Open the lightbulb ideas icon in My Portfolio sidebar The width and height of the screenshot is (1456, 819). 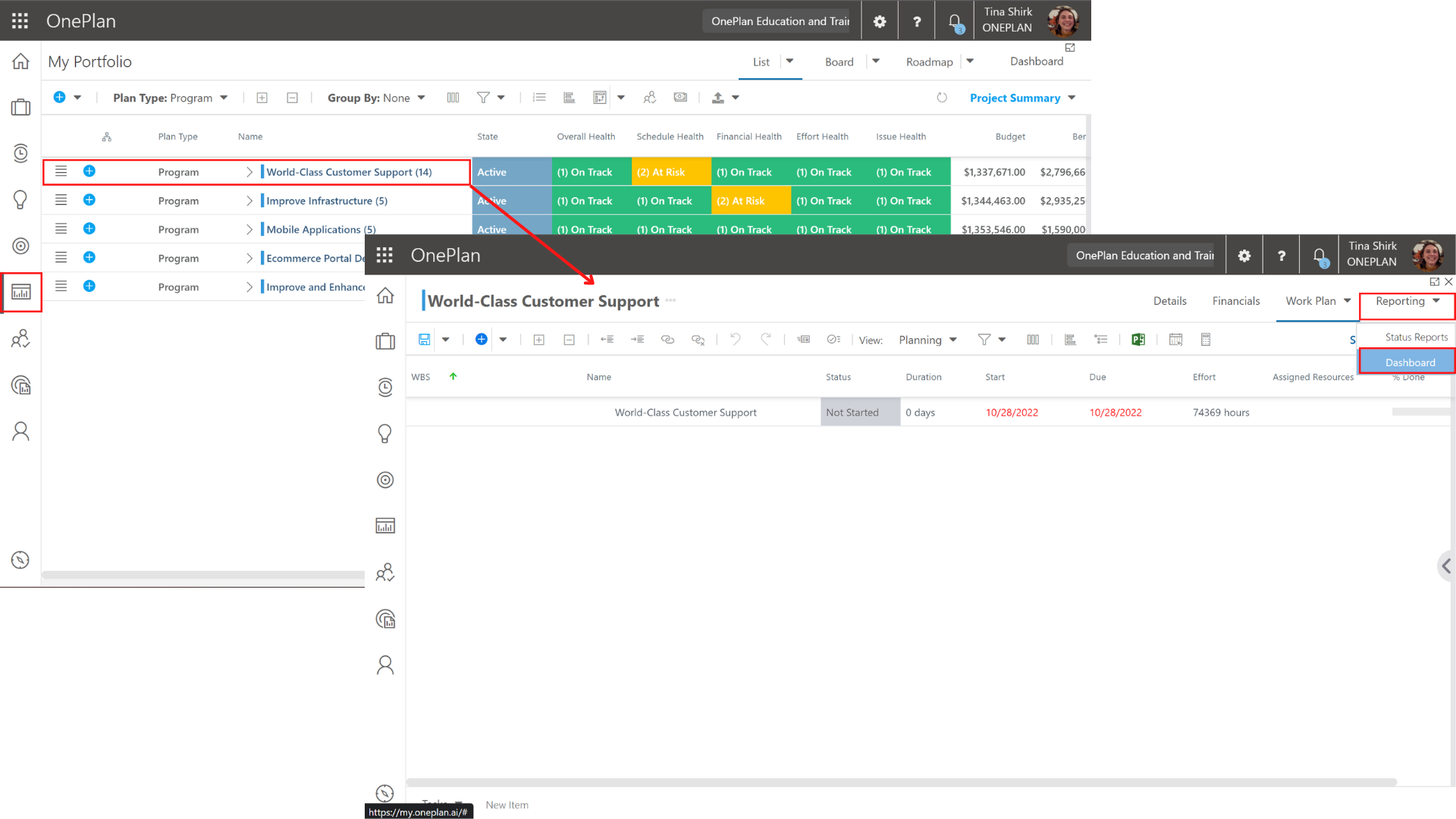pos(20,199)
